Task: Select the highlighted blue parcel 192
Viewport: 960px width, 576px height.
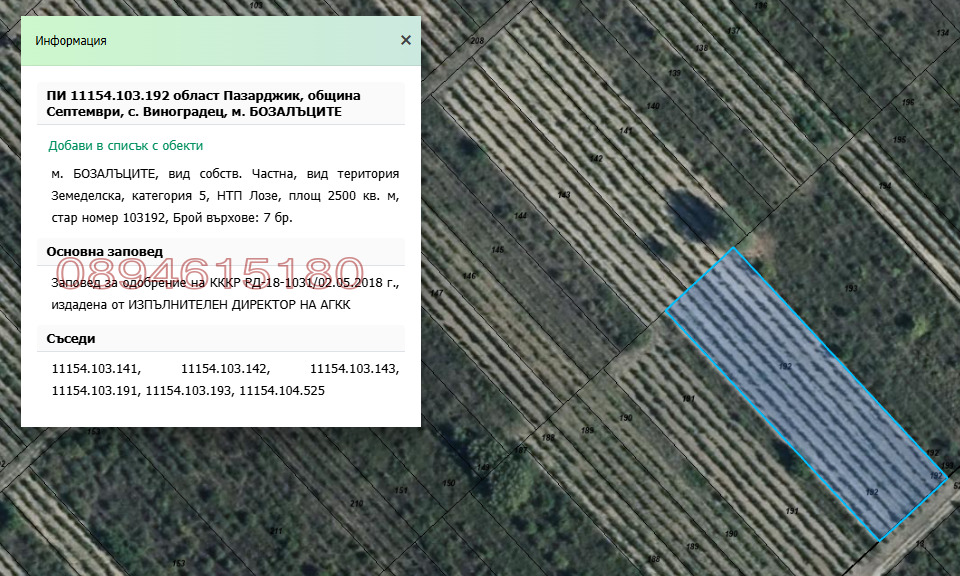Action: tap(806, 394)
